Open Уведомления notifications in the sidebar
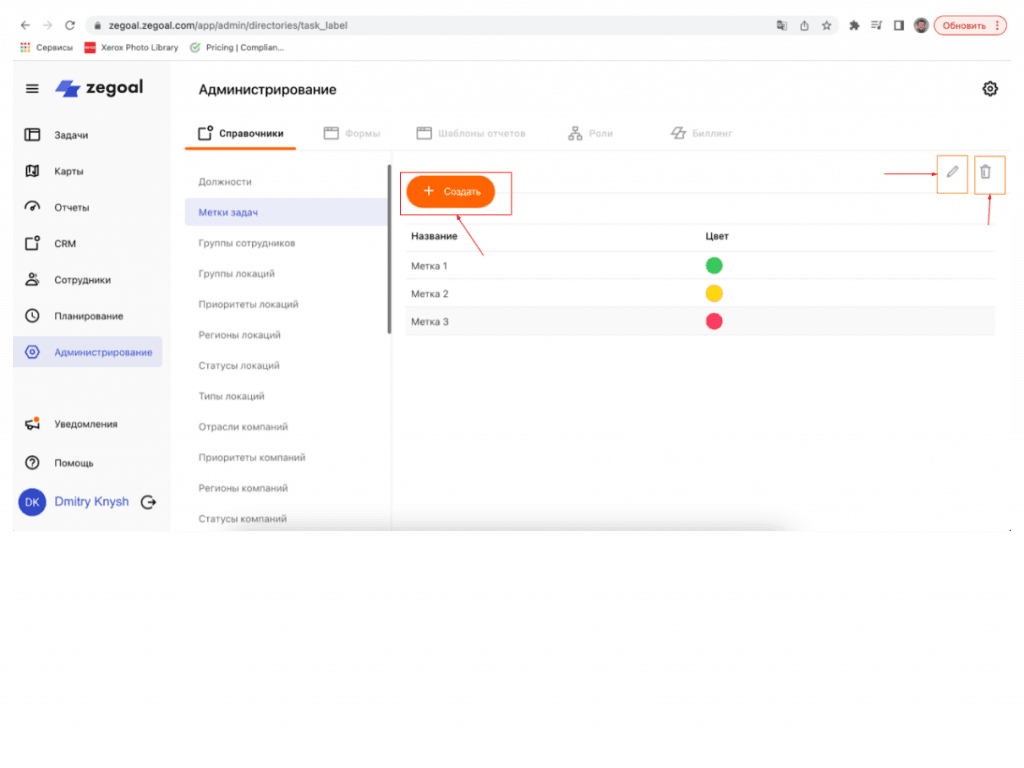This screenshot has width=1024, height=768. click(85, 424)
